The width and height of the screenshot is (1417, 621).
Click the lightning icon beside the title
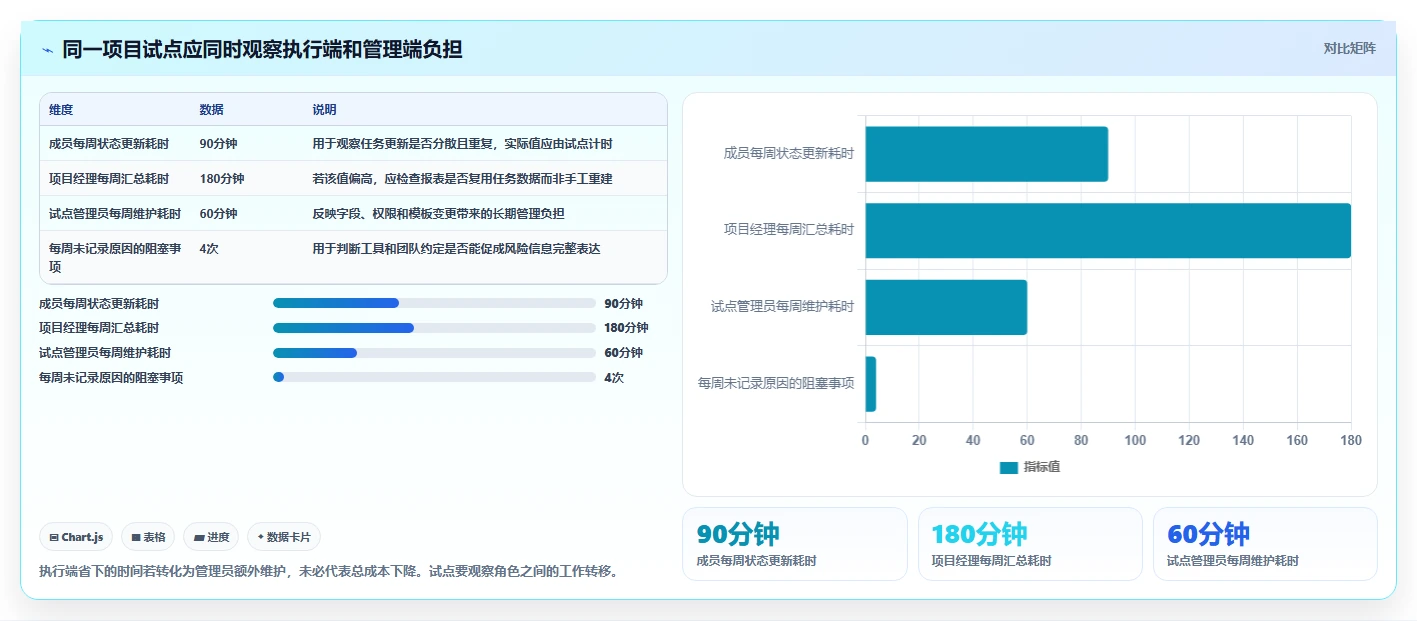(47, 50)
